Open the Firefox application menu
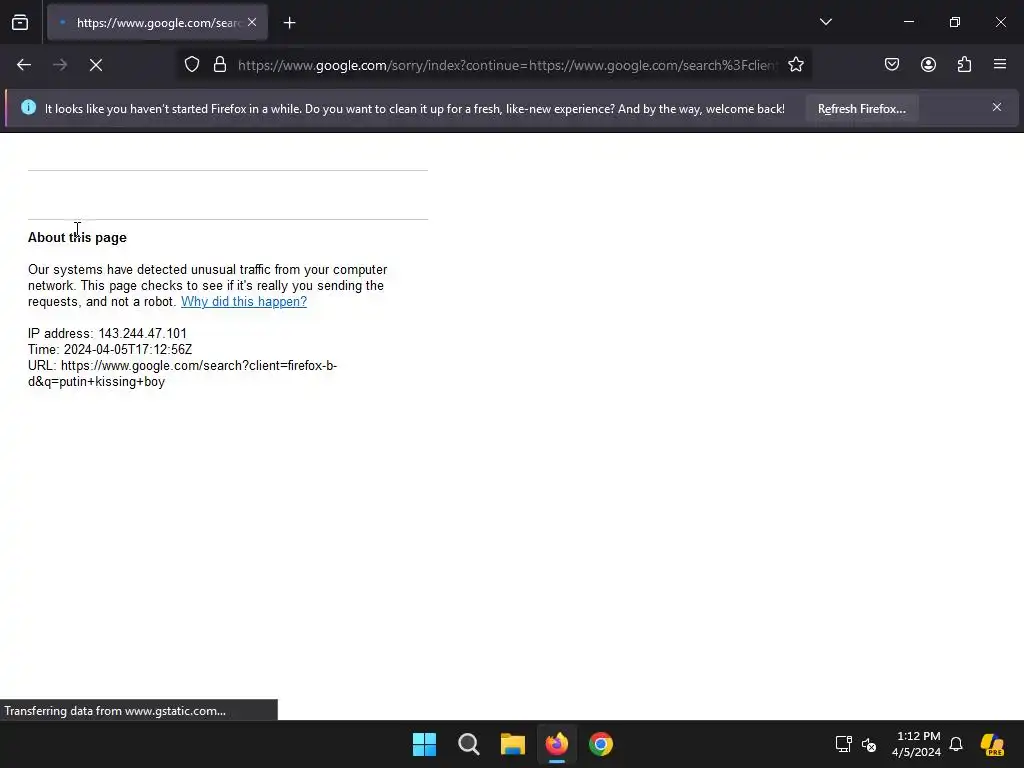 (x=1000, y=65)
